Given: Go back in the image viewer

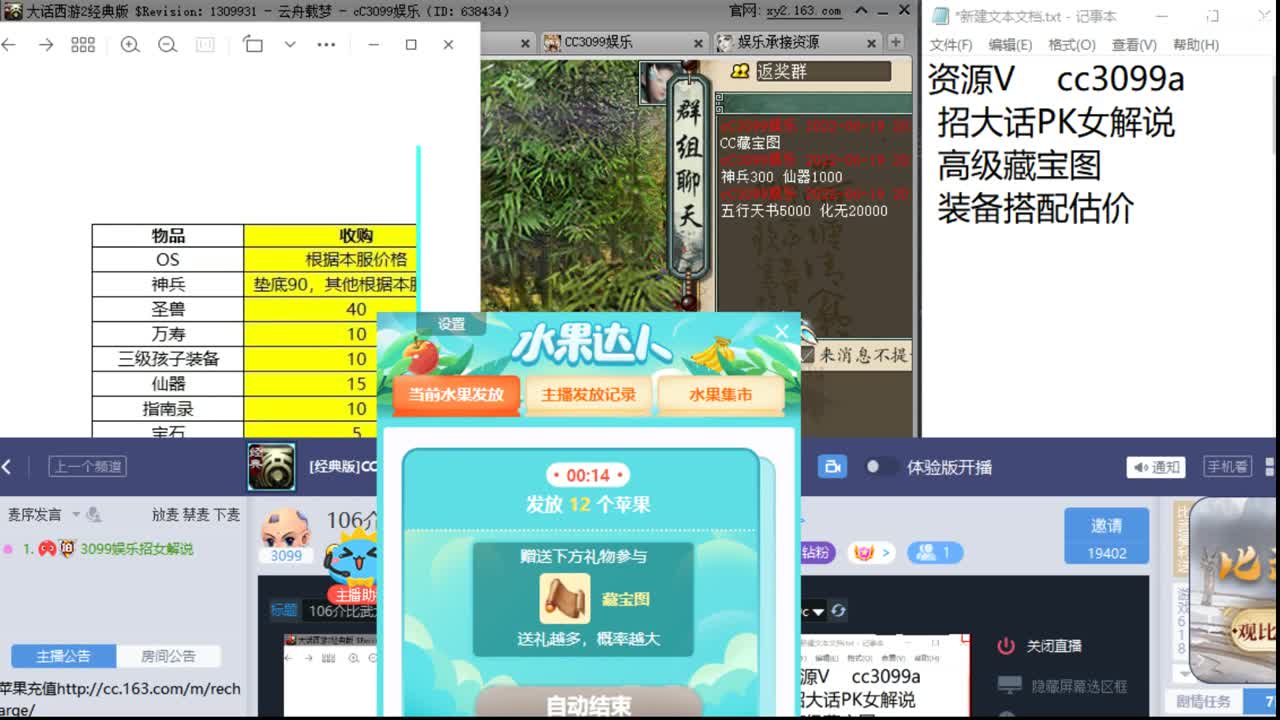Looking at the screenshot, I should point(9,45).
